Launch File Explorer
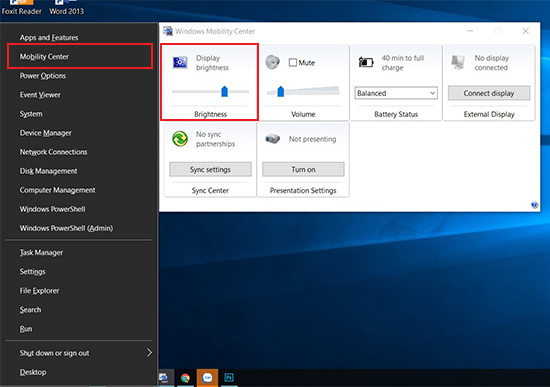550x387 pixels. 39,291
